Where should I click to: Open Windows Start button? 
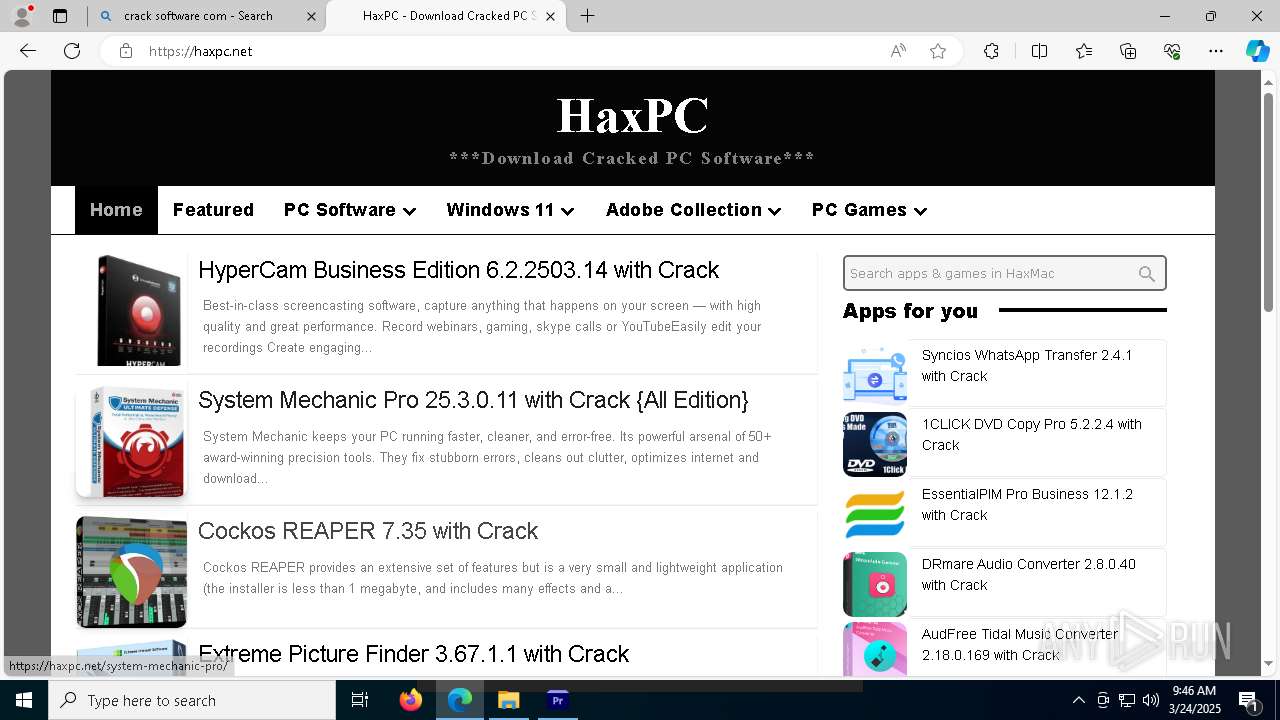click(24, 700)
